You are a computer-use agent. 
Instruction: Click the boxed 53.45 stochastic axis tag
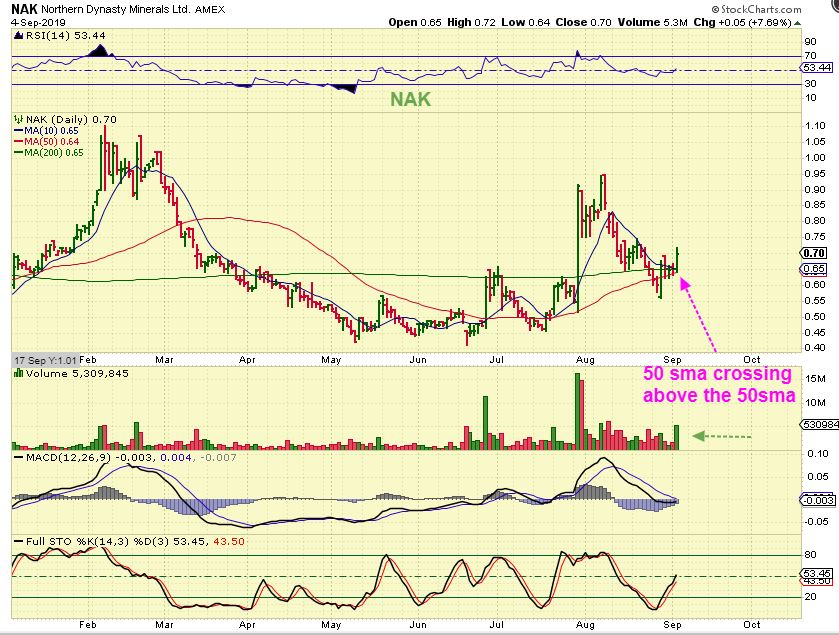[x=817, y=573]
